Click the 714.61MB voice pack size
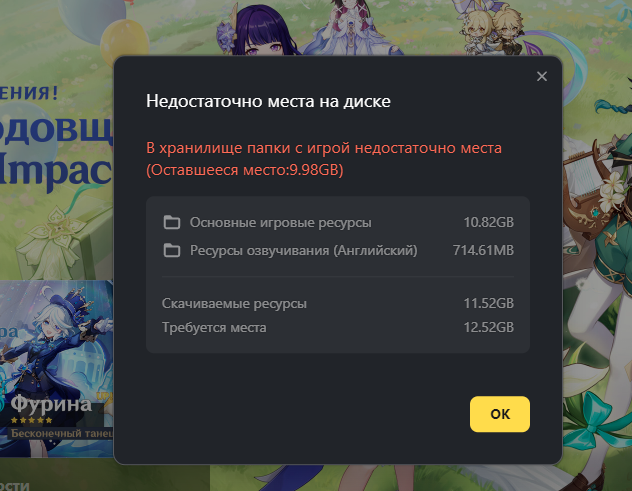The image size is (632, 491). [x=483, y=250]
